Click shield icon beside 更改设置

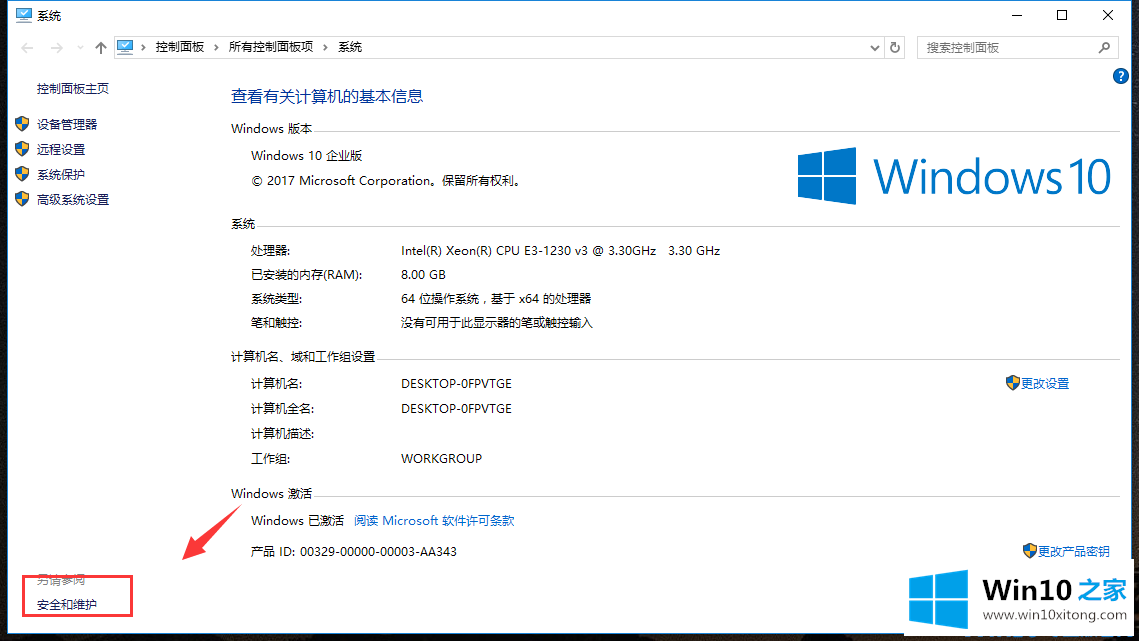tap(1013, 383)
